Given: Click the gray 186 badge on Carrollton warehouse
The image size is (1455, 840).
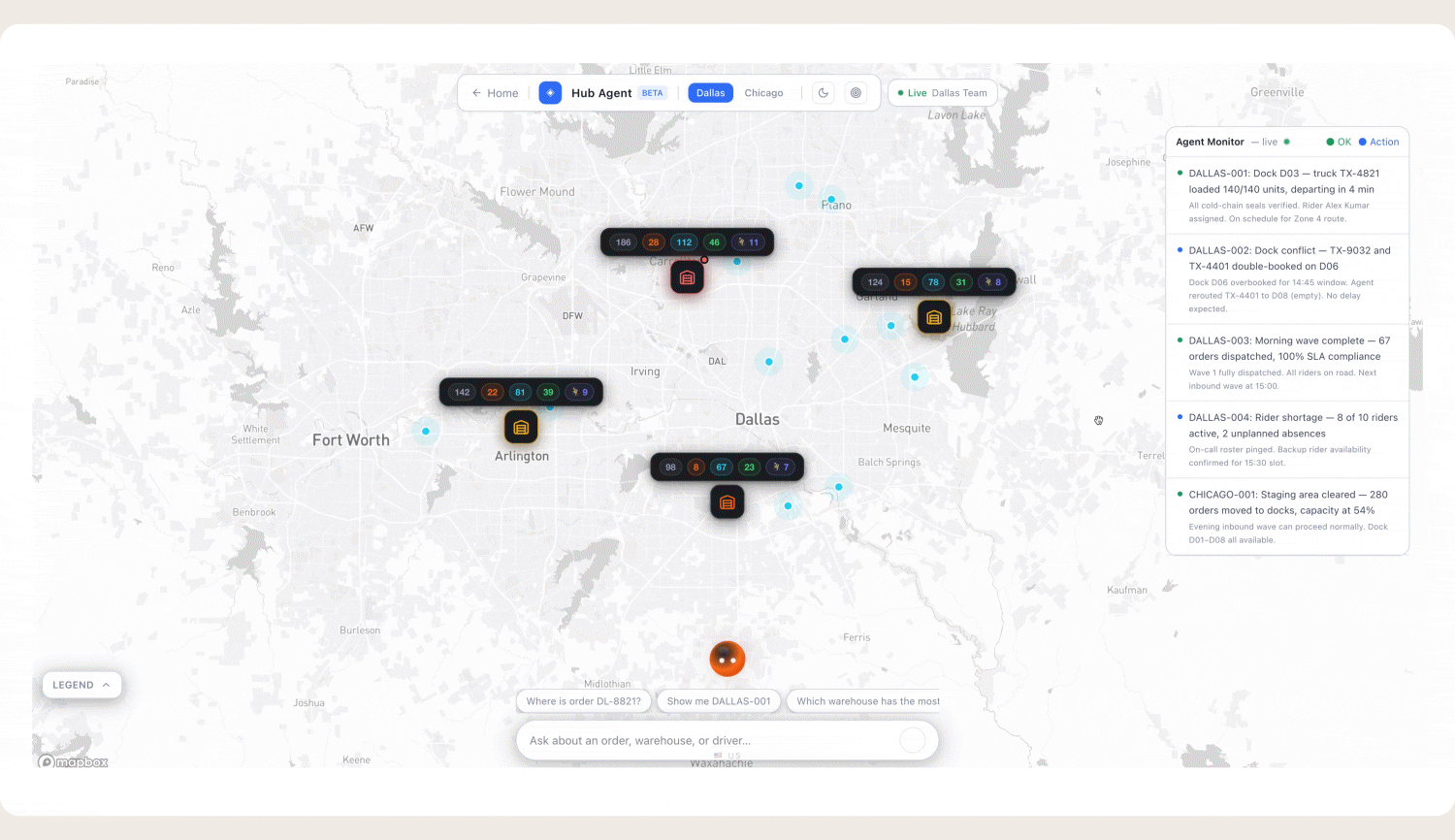Looking at the screenshot, I should 624,242.
